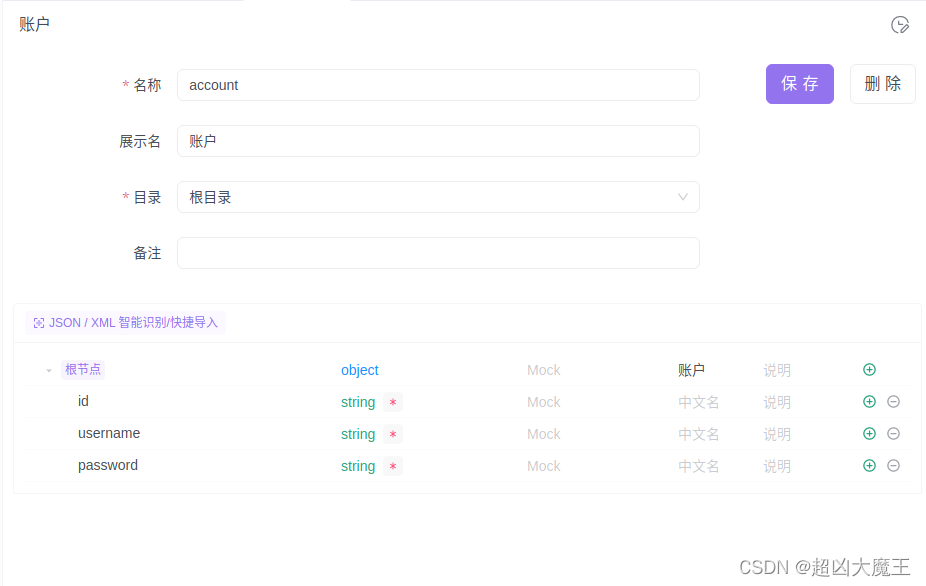Add child node to 根节点 row
Screen dimensions: 926x586
point(869,370)
